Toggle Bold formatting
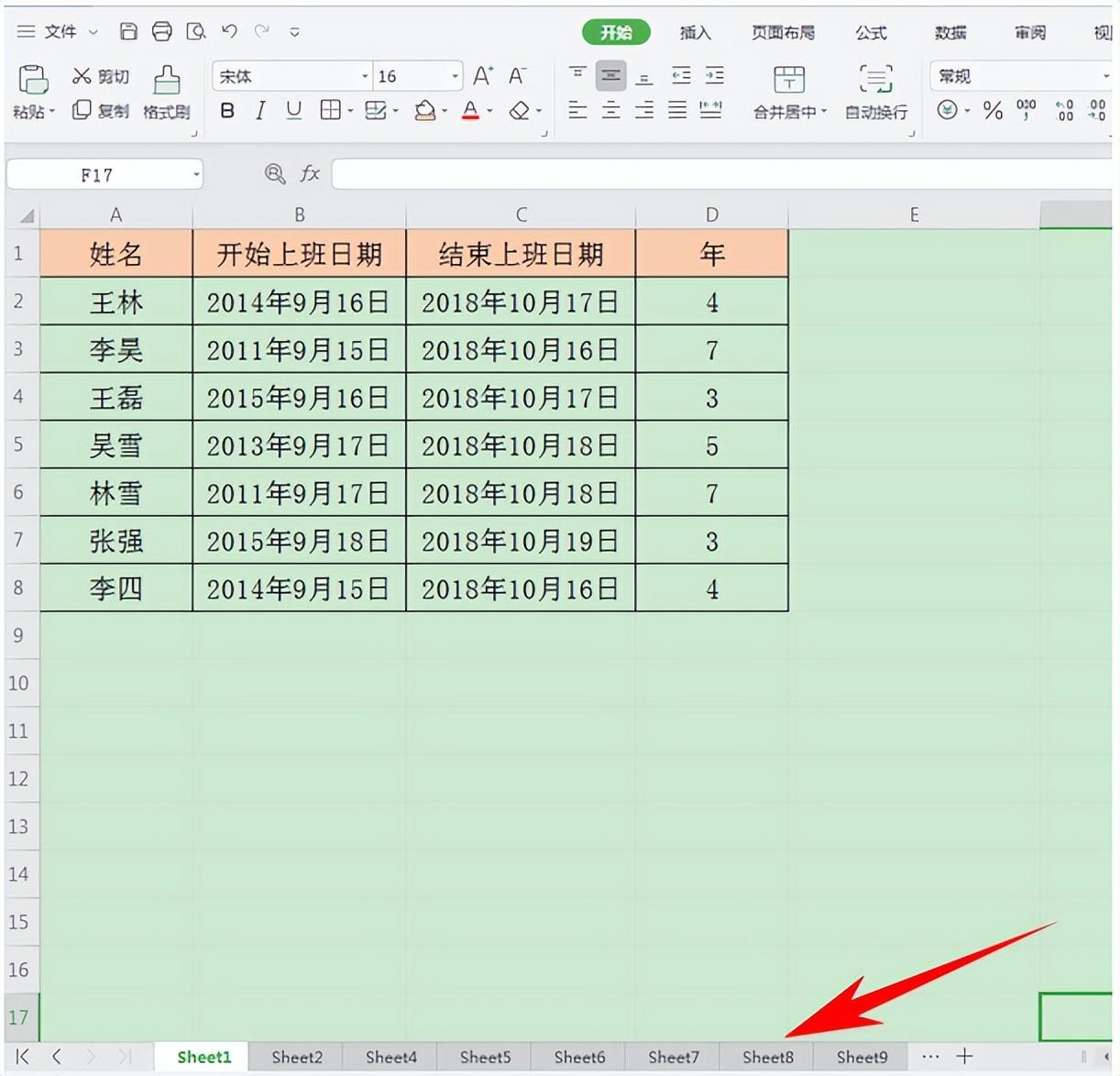This screenshot has width=1120, height=1076. coord(227,111)
